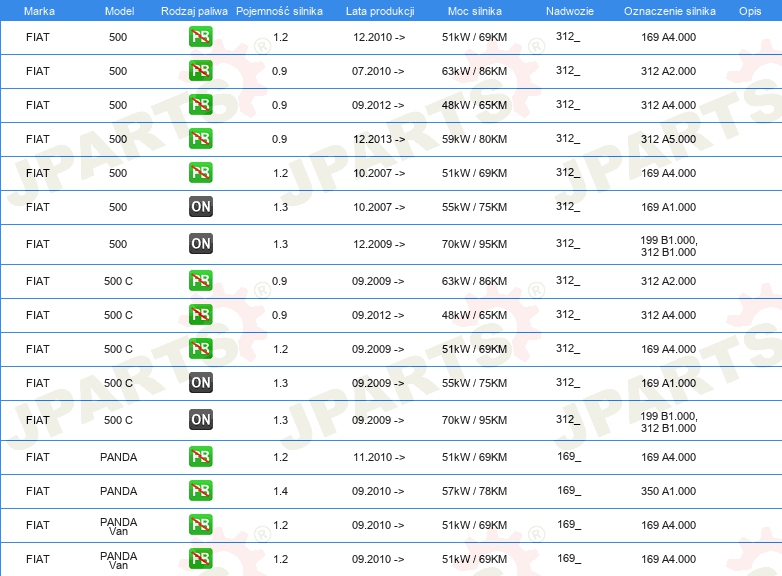Click the 57kW / 78KM power cell
This screenshot has width=782, height=576.
click(474, 491)
